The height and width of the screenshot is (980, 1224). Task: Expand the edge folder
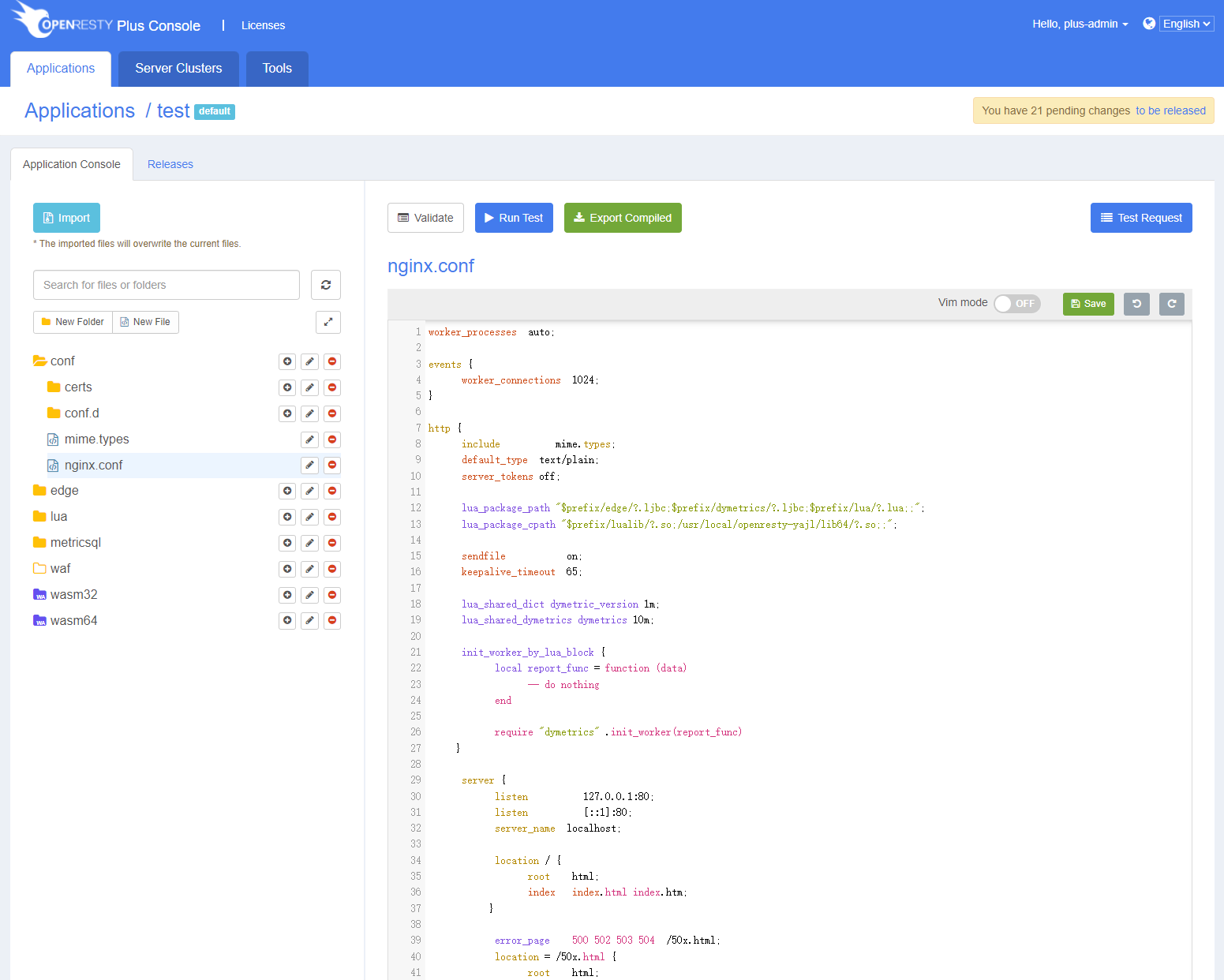click(39, 490)
